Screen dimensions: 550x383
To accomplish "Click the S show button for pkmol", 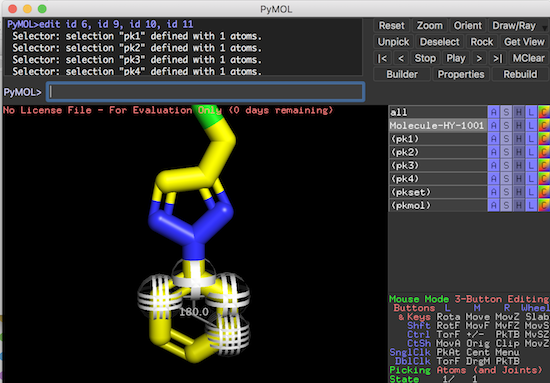I will [x=506, y=206].
